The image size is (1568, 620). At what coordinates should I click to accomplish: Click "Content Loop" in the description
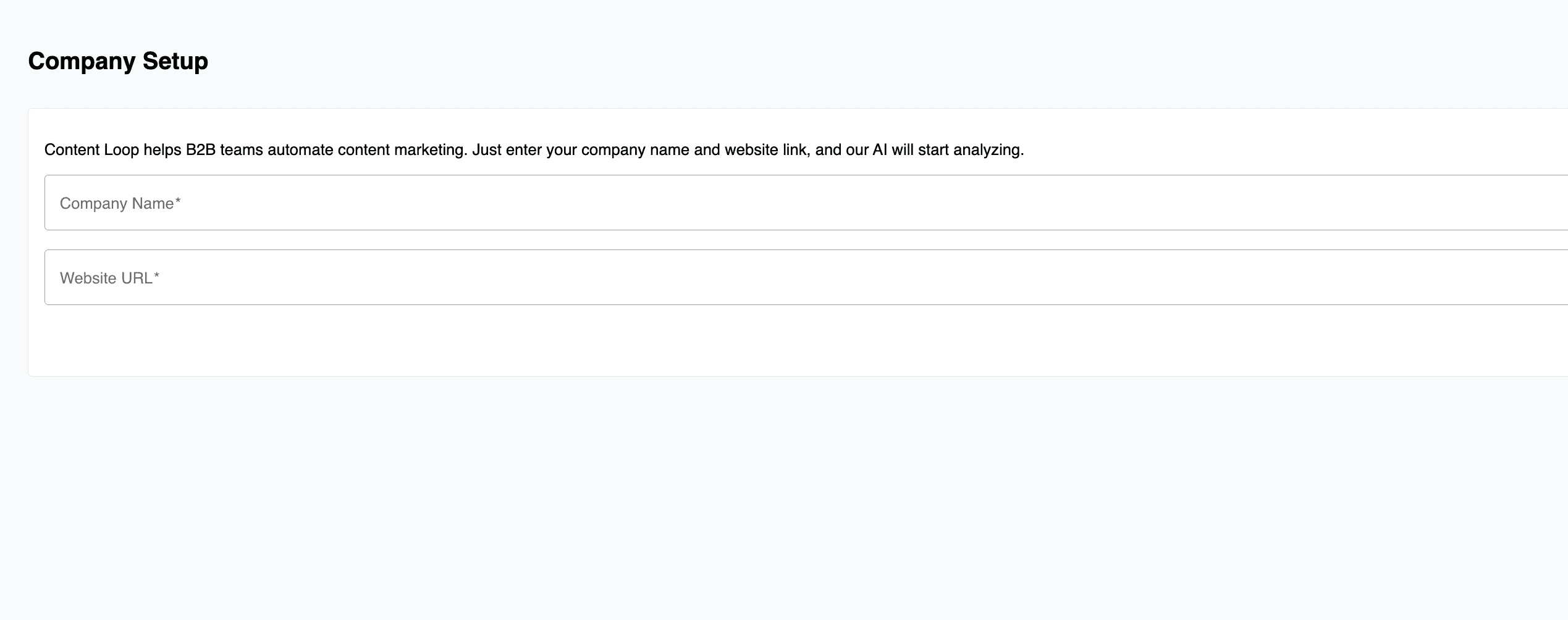91,149
